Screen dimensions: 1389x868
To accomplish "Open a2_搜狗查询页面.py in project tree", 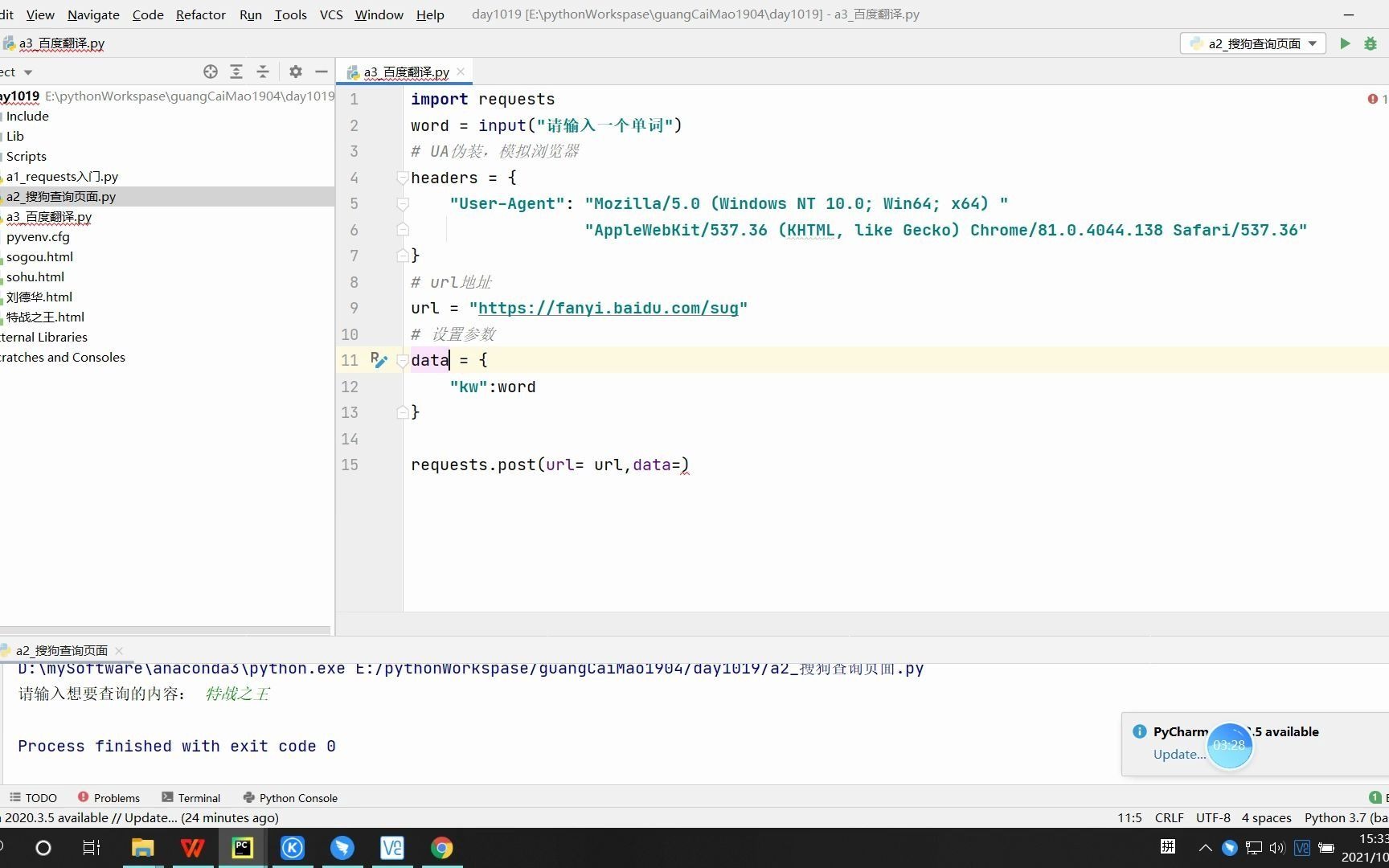I will (61, 196).
